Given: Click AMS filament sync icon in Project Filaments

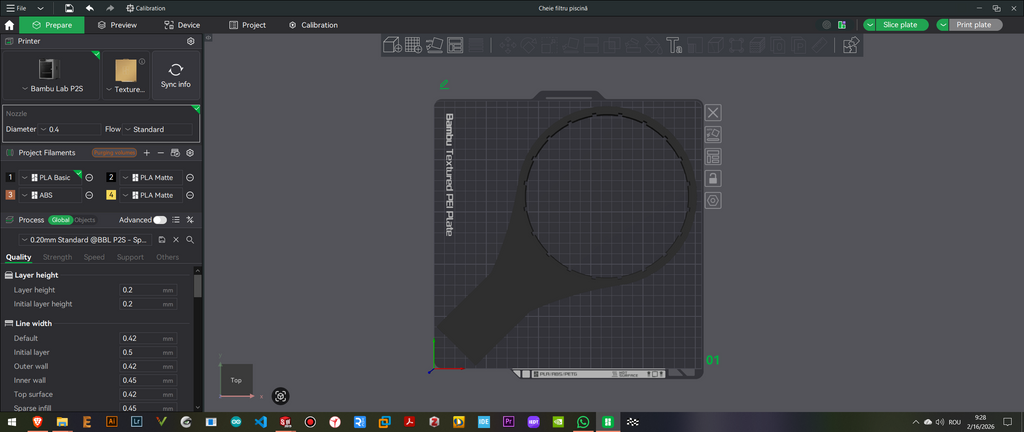Looking at the screenshot, I should [175, 153].
